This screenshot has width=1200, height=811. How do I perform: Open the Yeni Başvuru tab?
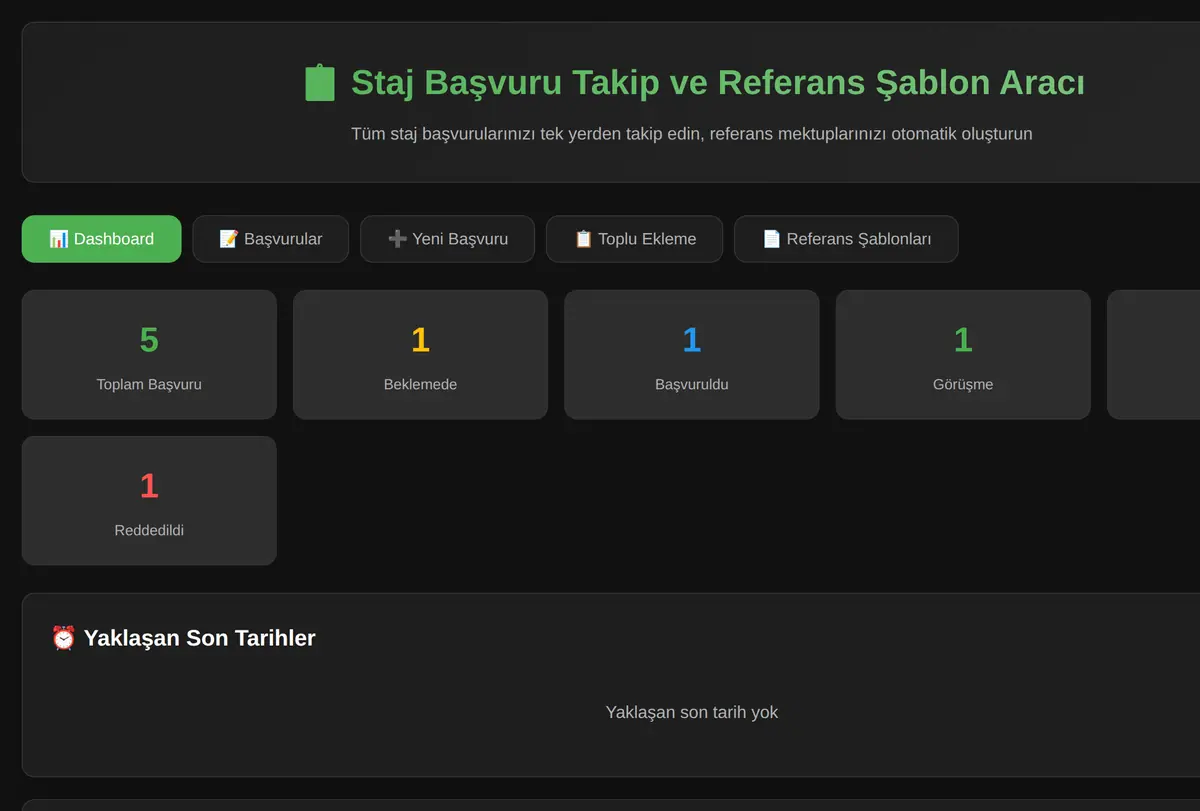tap(447, 239)
